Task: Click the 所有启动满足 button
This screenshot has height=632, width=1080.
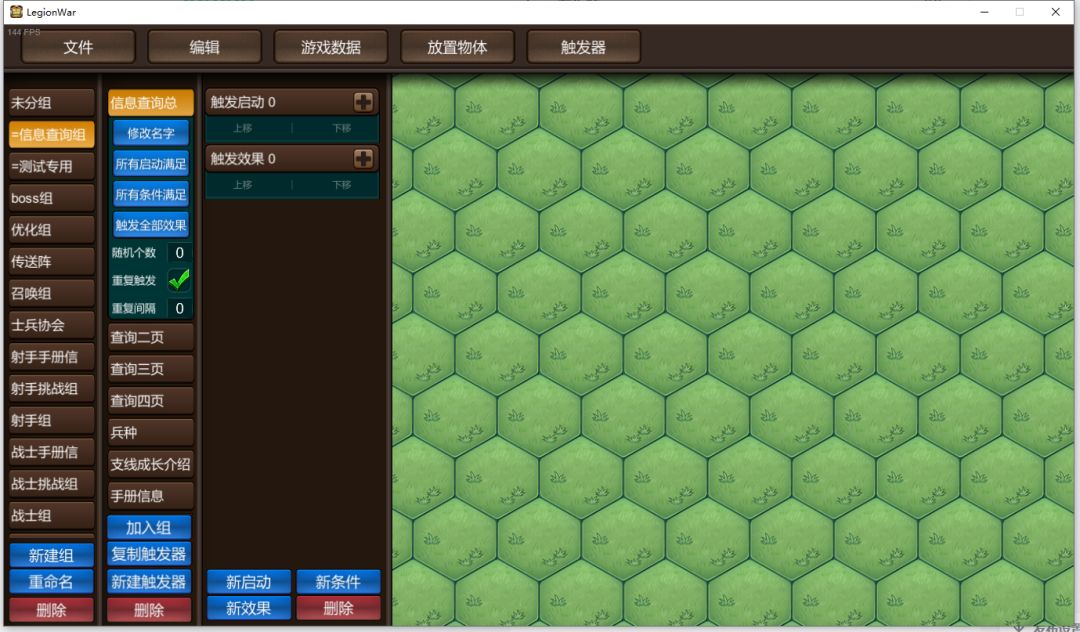Action: 151,164
